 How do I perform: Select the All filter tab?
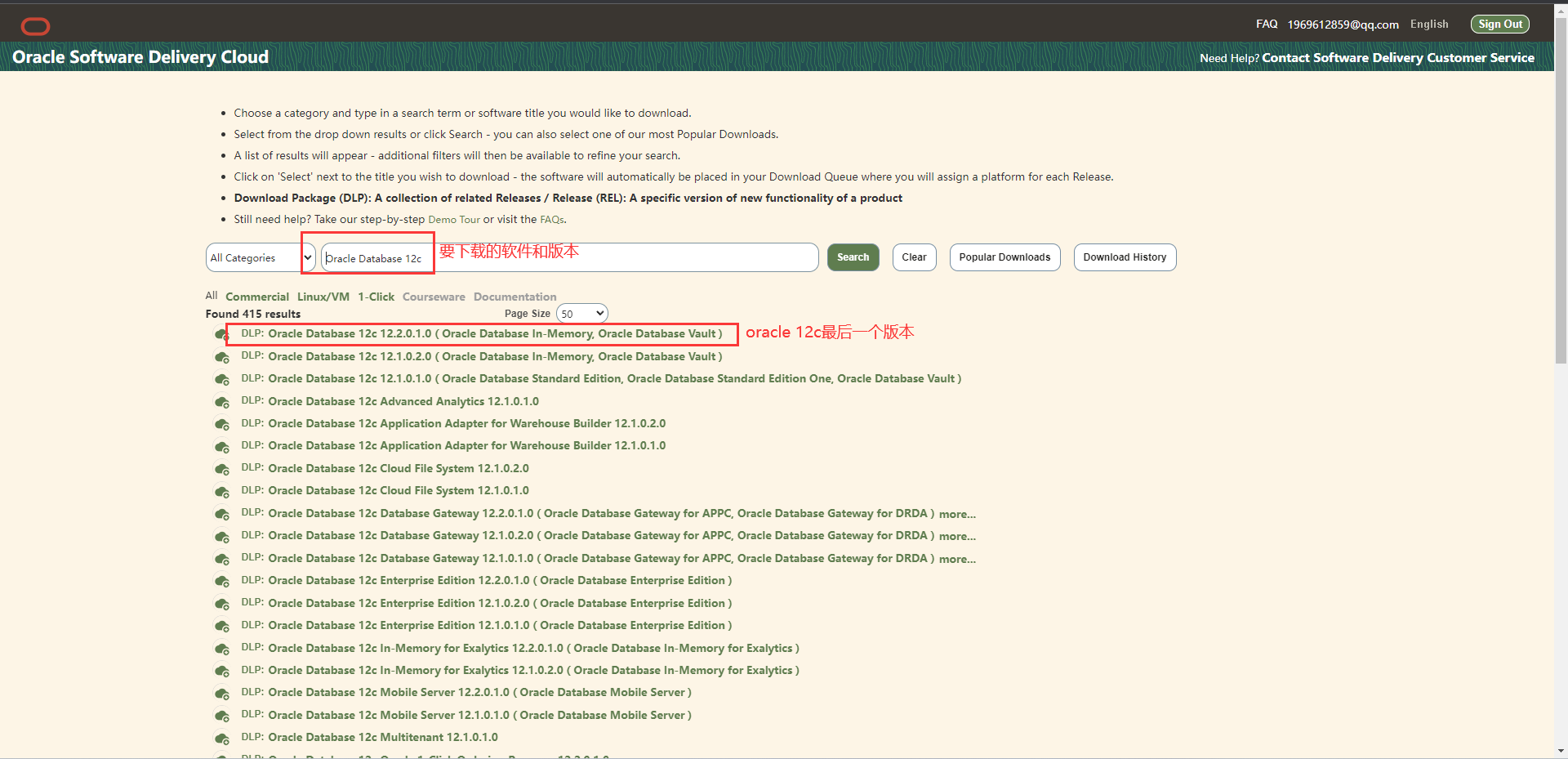pos(212,296)
